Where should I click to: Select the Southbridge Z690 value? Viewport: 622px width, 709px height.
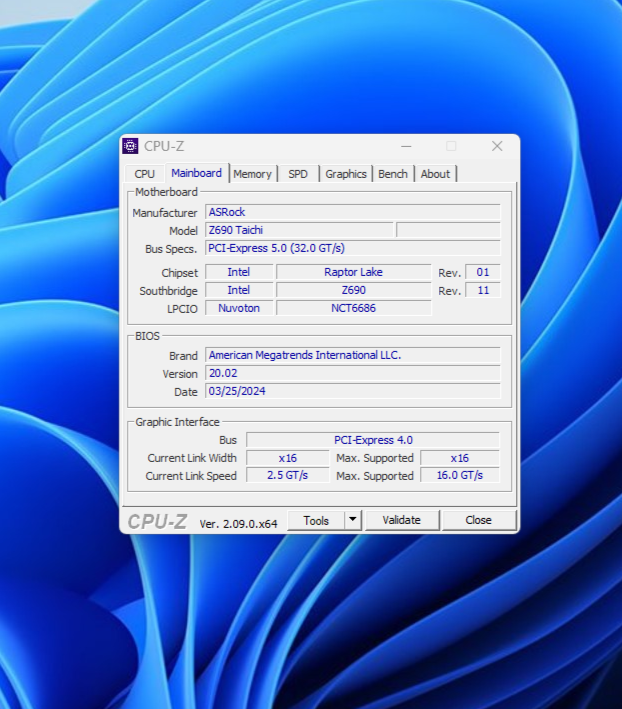click(353, 290)
